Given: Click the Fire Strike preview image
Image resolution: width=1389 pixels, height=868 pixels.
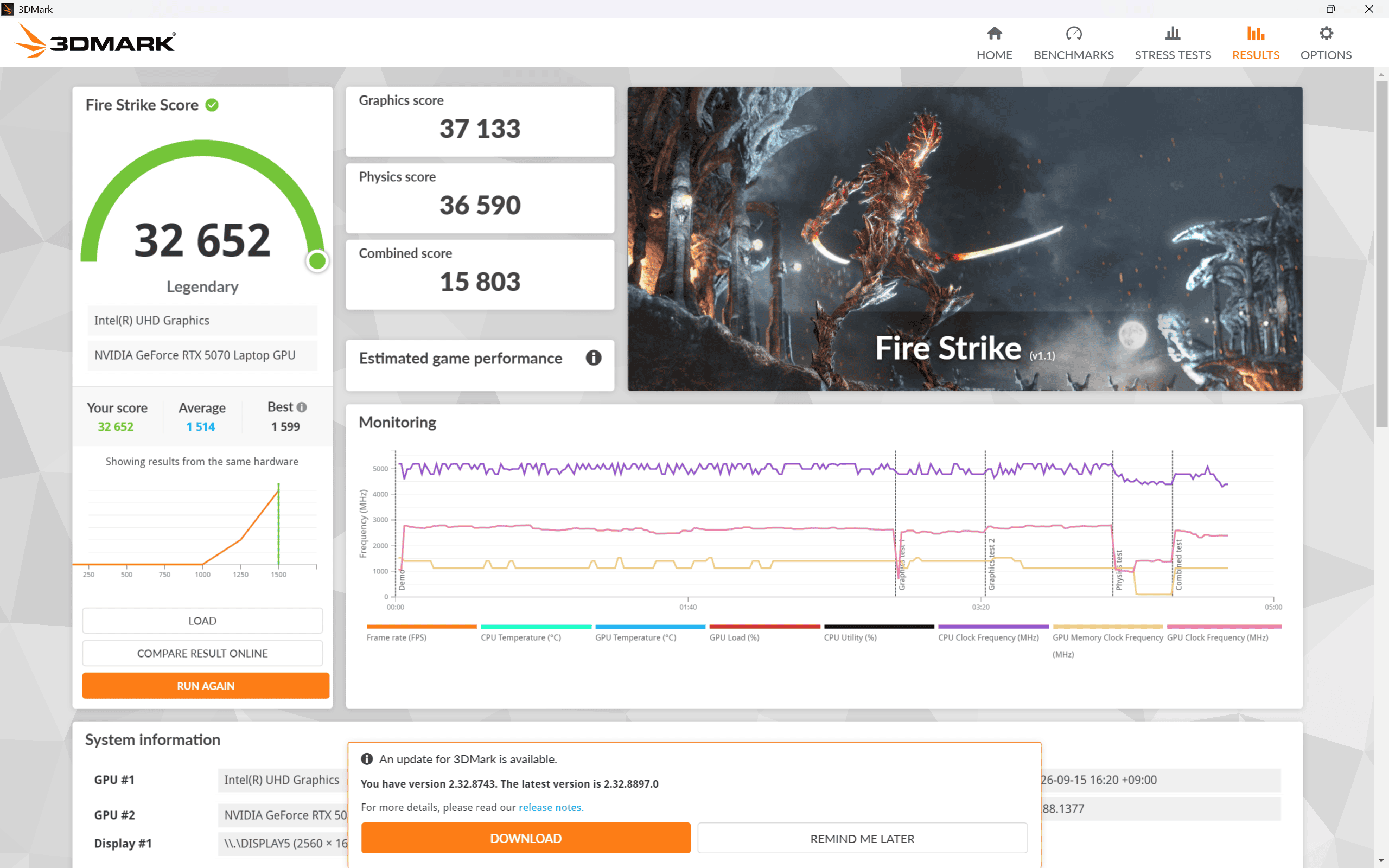Looking at the screenshot, I should tap(965, 239).
